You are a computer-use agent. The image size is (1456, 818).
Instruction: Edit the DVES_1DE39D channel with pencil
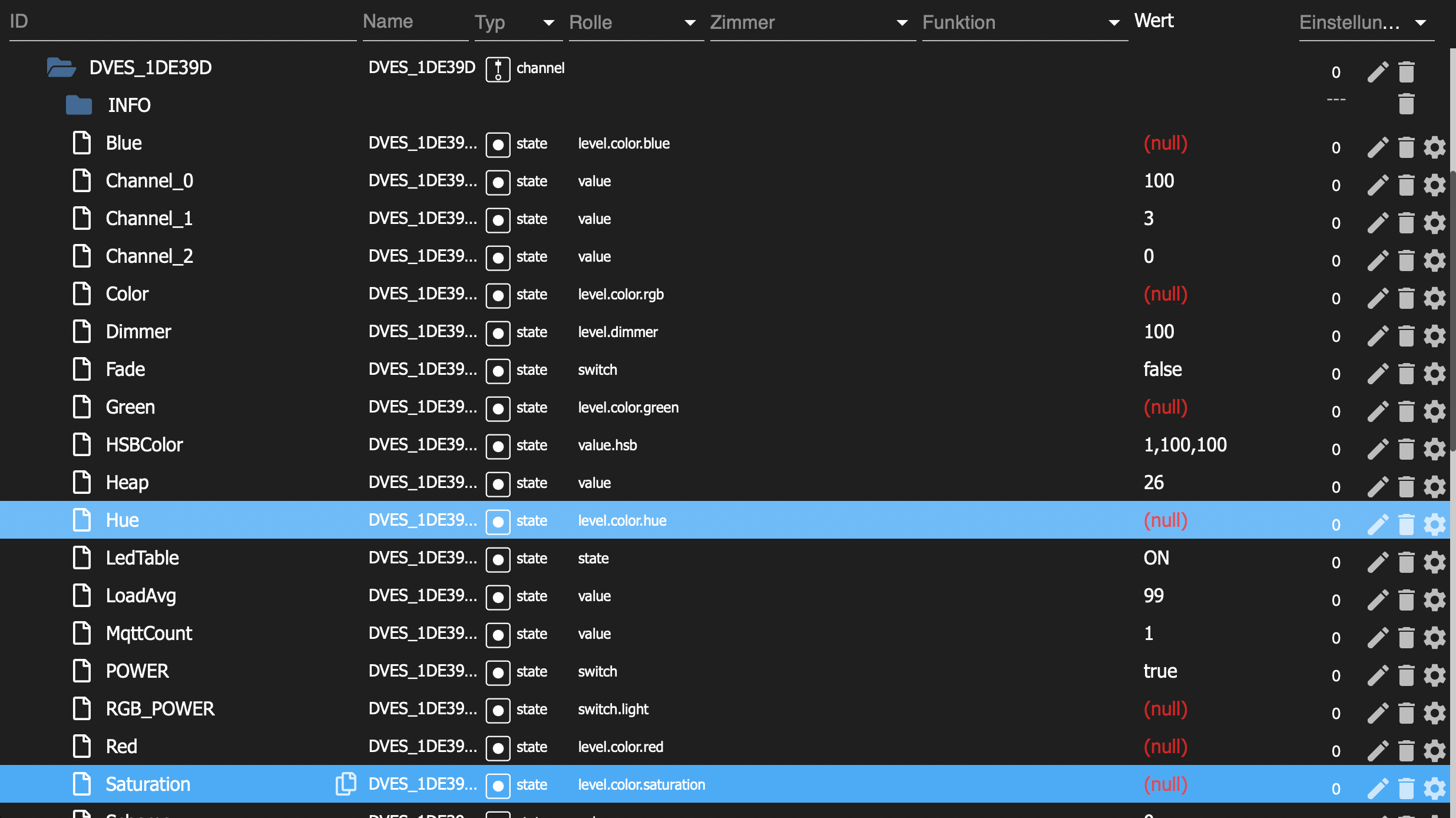[1378, 72]
